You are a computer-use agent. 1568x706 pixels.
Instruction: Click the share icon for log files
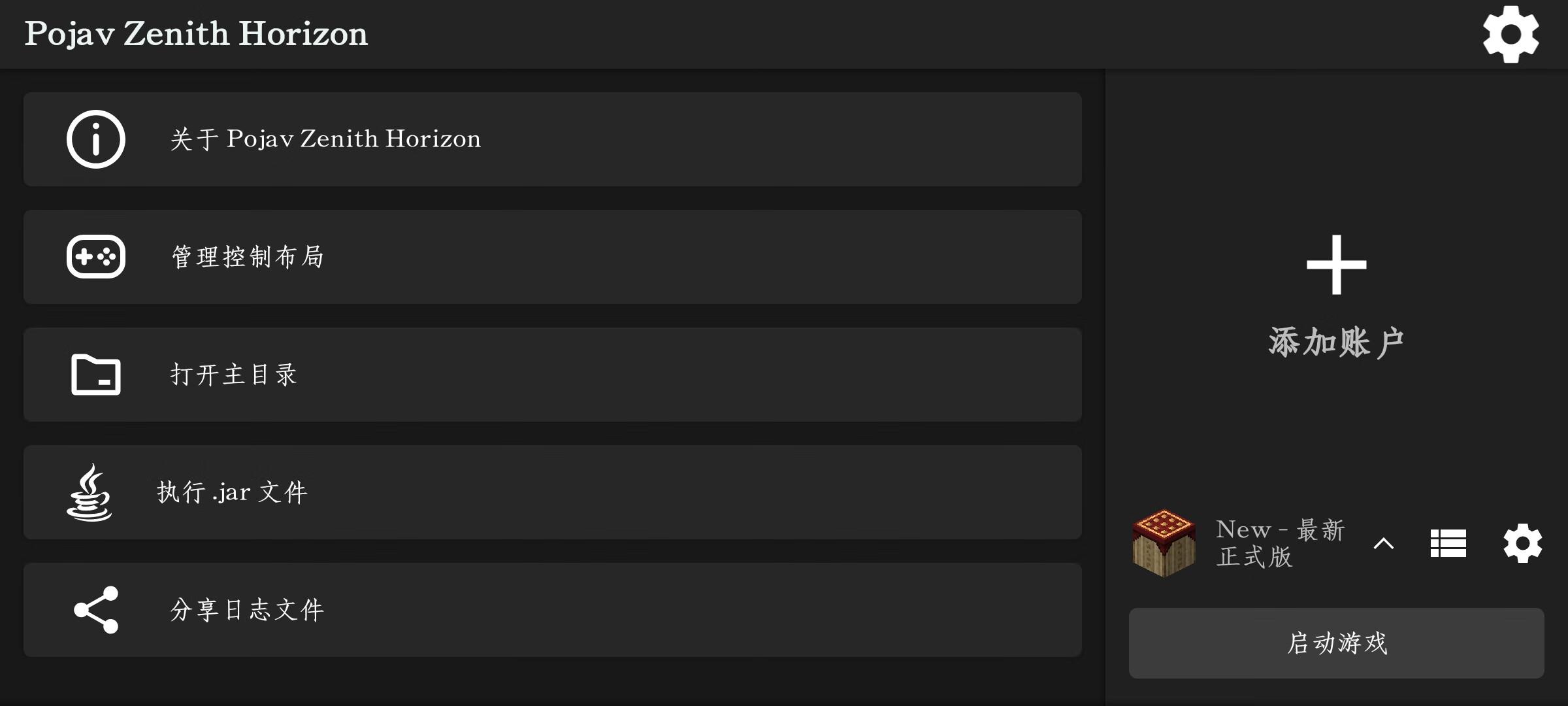point(96,610)
